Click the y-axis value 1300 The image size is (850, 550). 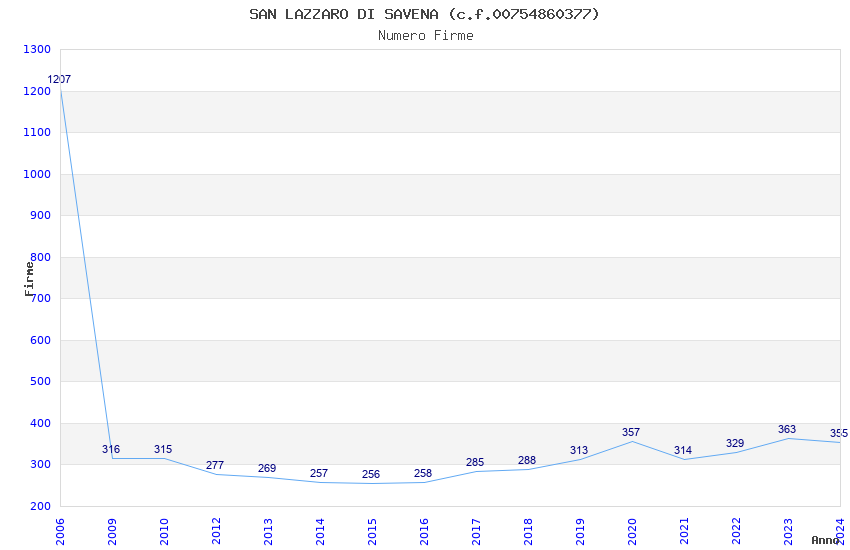37,49
